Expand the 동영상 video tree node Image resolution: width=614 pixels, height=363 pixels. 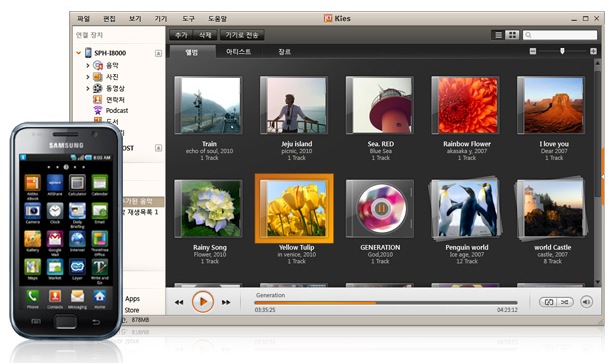88,88
